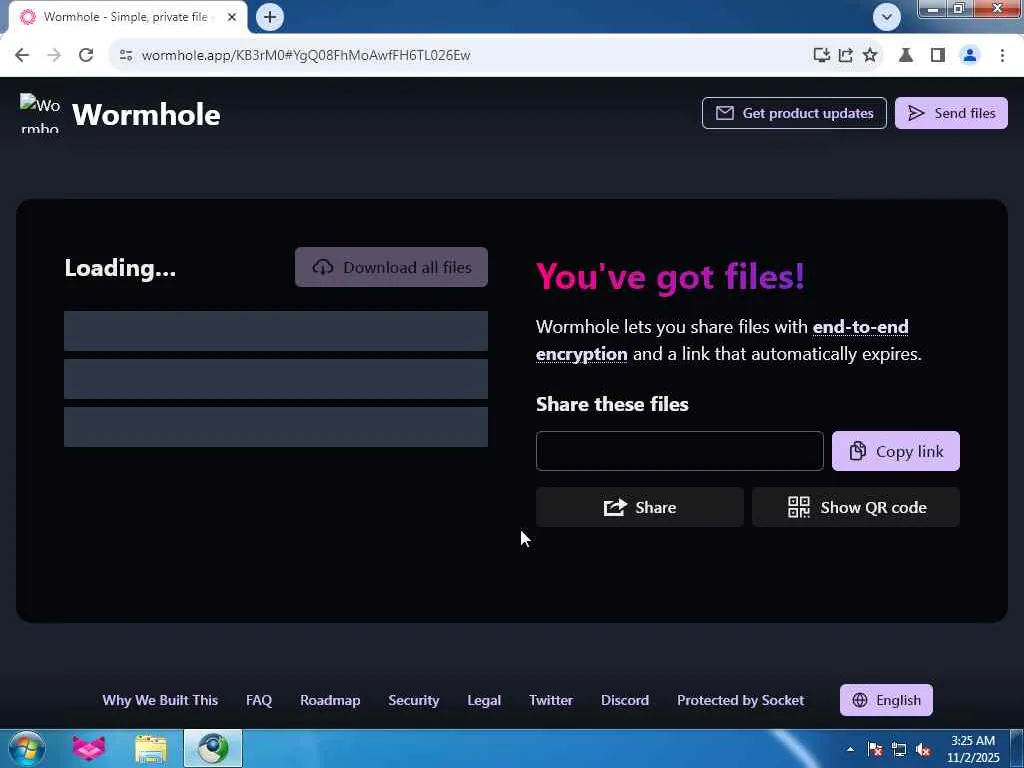The width and height of the screenshot is (1024, 768).
Task: Open the Twitter footer link
Action: point(551,700)
